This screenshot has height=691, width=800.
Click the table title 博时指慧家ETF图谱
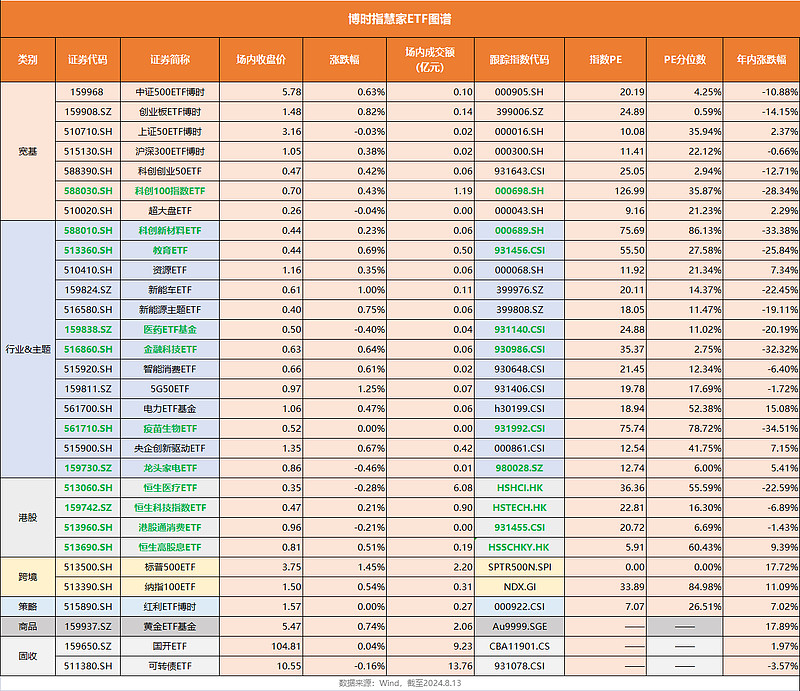tap(400, 19)
